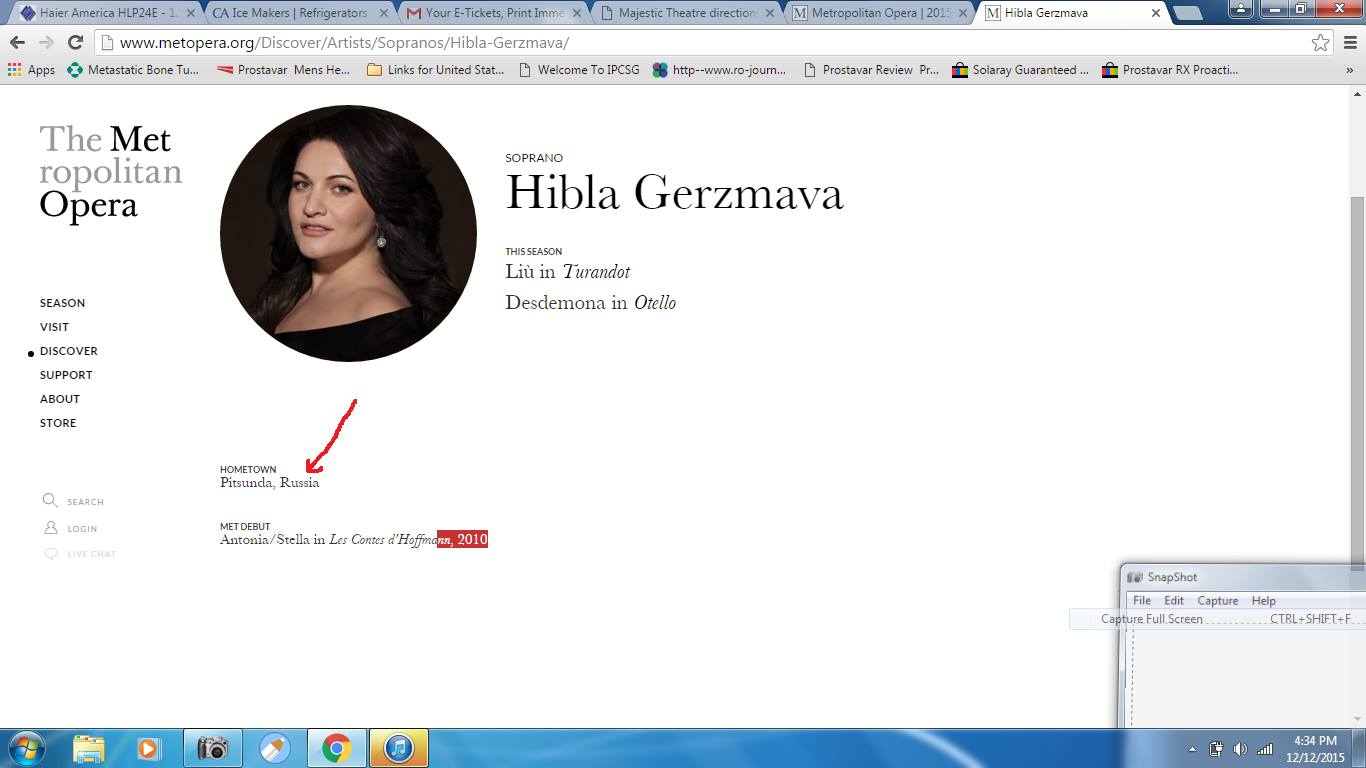Image resolution: width=1366 pixels, height=768 pixels.
Task: Open the SnapShot File menu
Action: point(1141,601)
